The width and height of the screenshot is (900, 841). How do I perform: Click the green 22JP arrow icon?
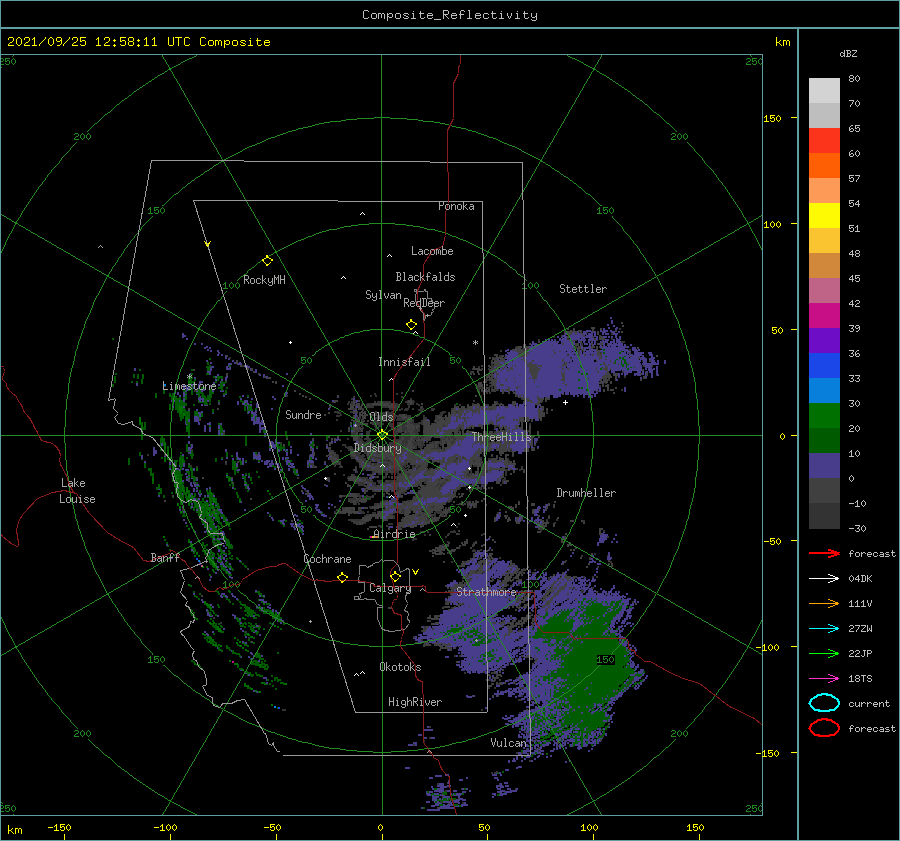pyautogui.click(x=824, y=653)
